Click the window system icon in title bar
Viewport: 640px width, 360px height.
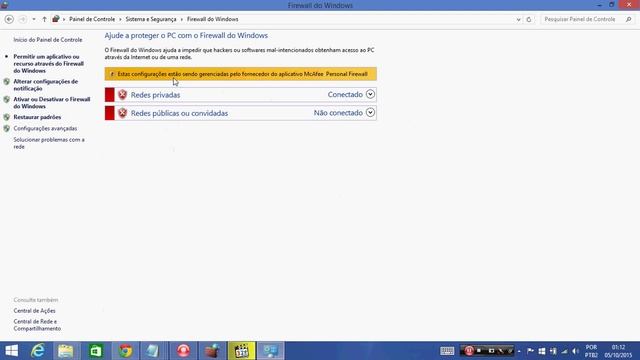pyautogui.click(x=4, y=5)
